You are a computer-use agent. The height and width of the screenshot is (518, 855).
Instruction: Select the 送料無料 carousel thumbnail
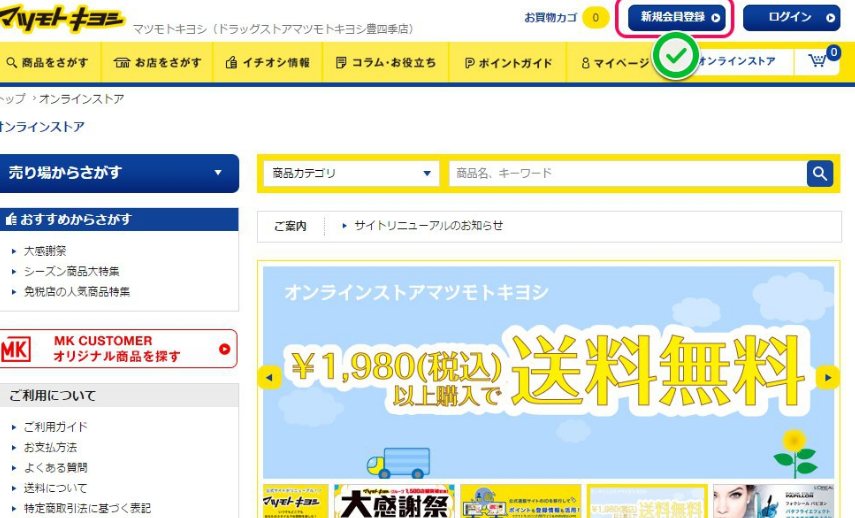(647, 501)
